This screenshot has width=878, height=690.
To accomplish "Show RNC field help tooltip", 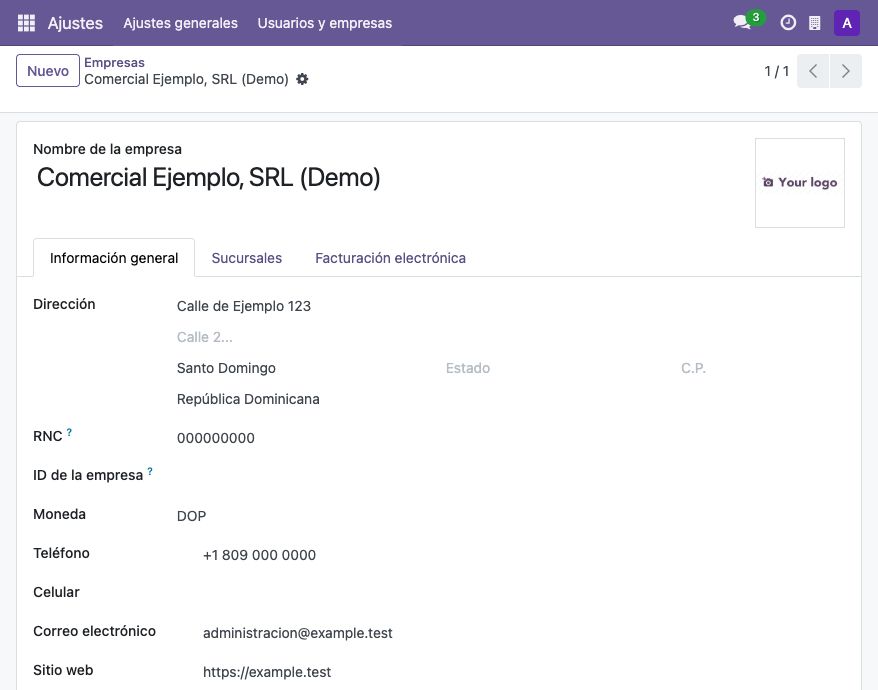I will [x=69, y=432].
